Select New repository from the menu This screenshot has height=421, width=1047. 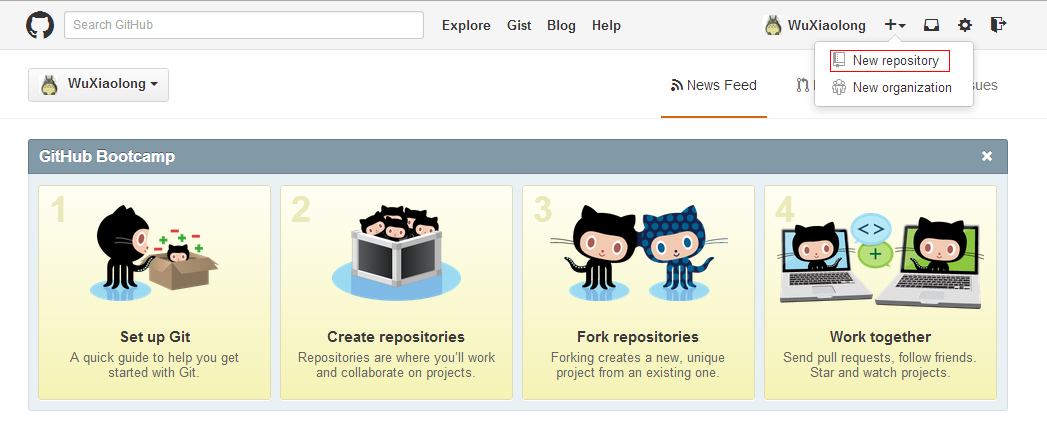click(x=895, y=61)
